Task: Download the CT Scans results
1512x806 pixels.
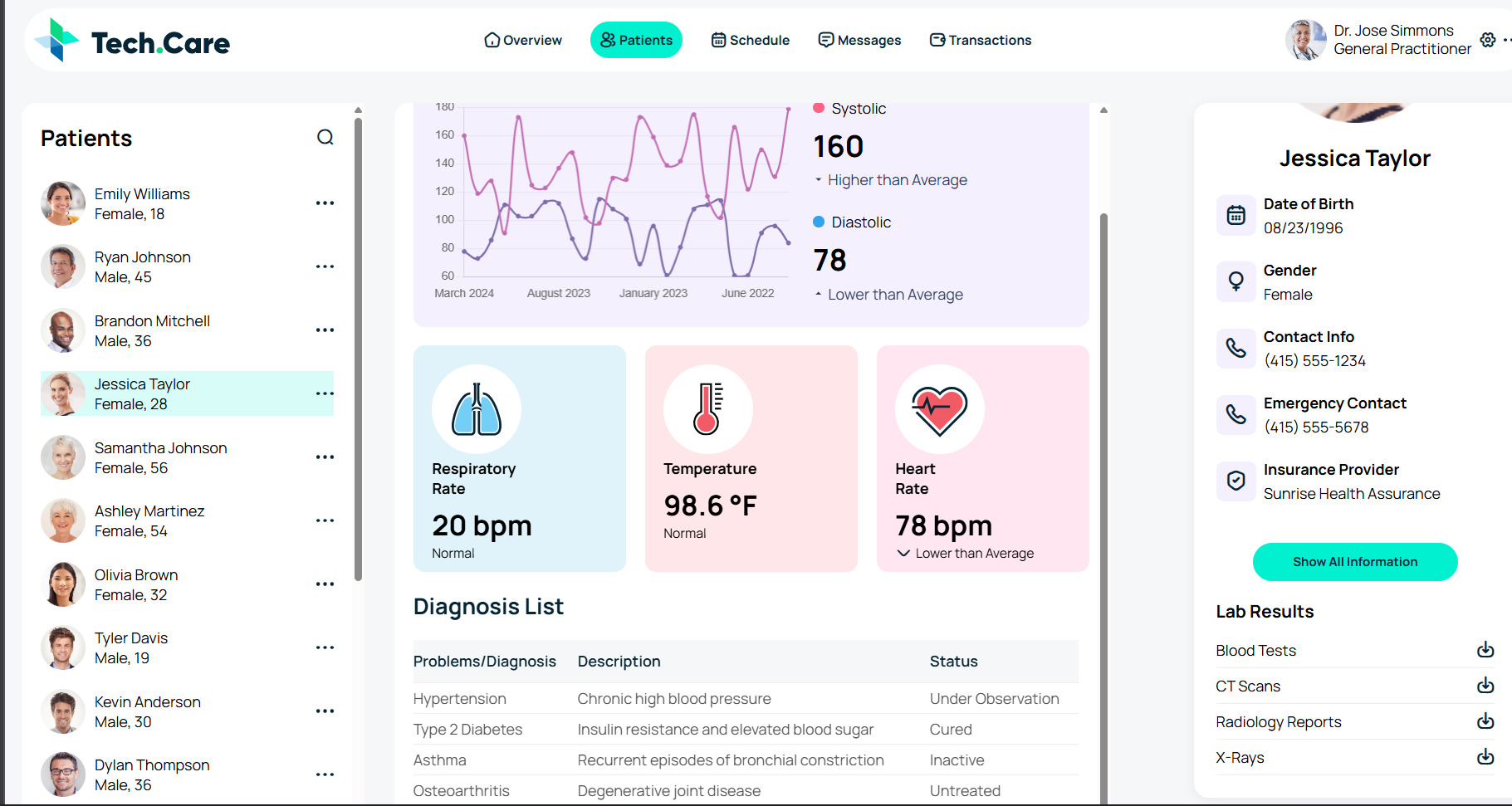Action: coord(1485,686)
